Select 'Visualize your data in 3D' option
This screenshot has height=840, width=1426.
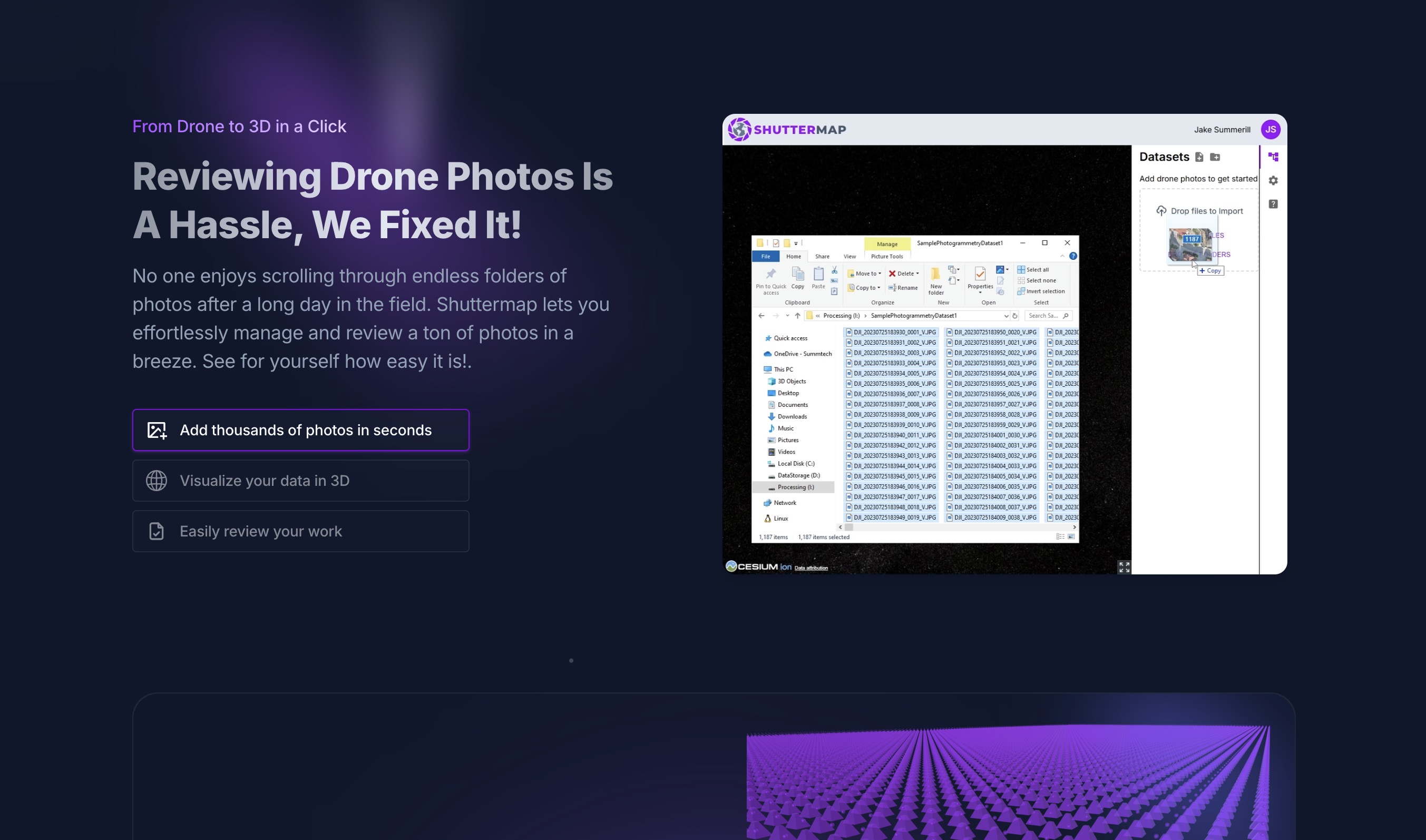tap(300, 481)
